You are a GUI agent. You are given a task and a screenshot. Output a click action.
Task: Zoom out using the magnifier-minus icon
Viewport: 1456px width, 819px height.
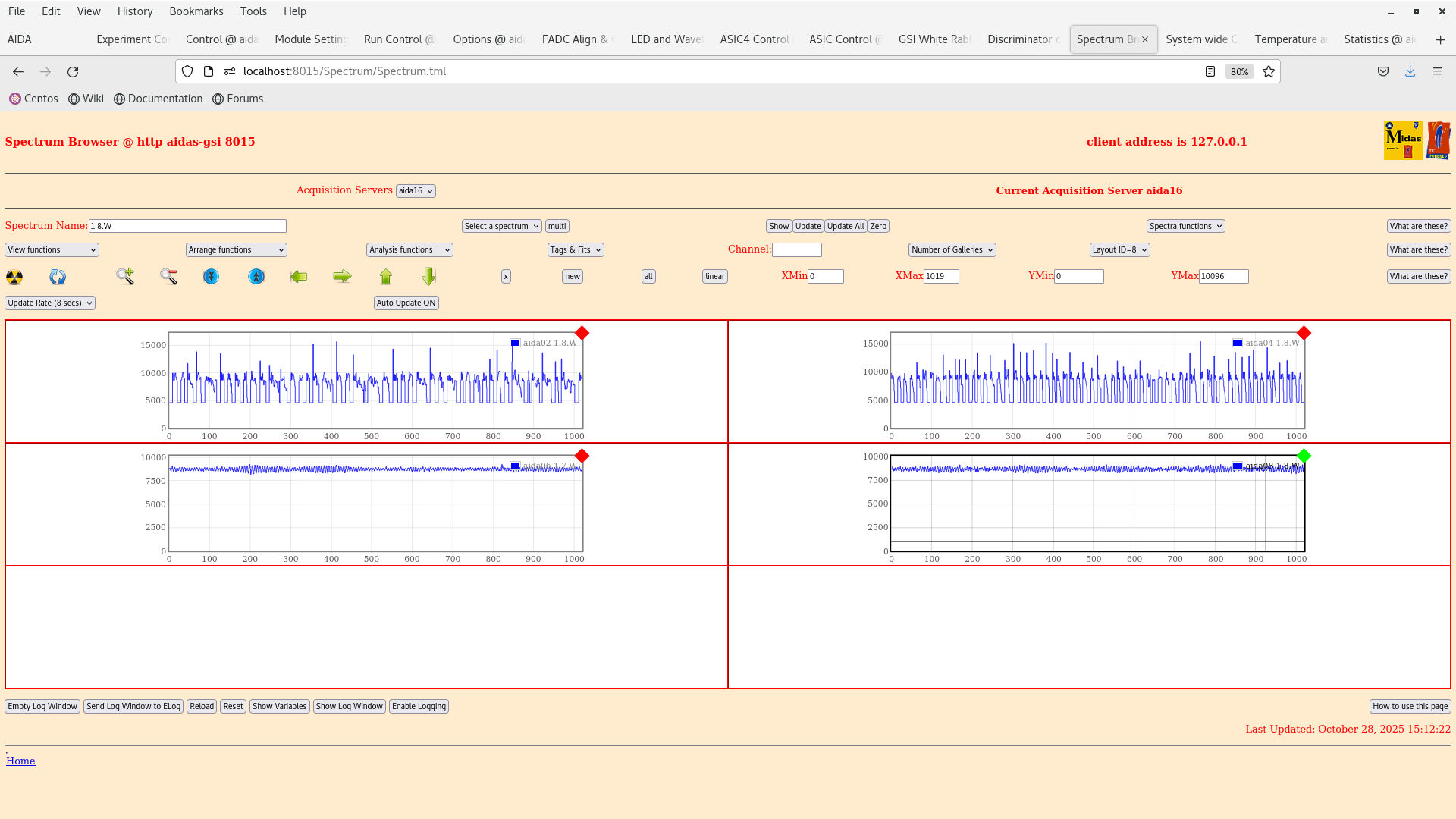(x=168, y=277)
